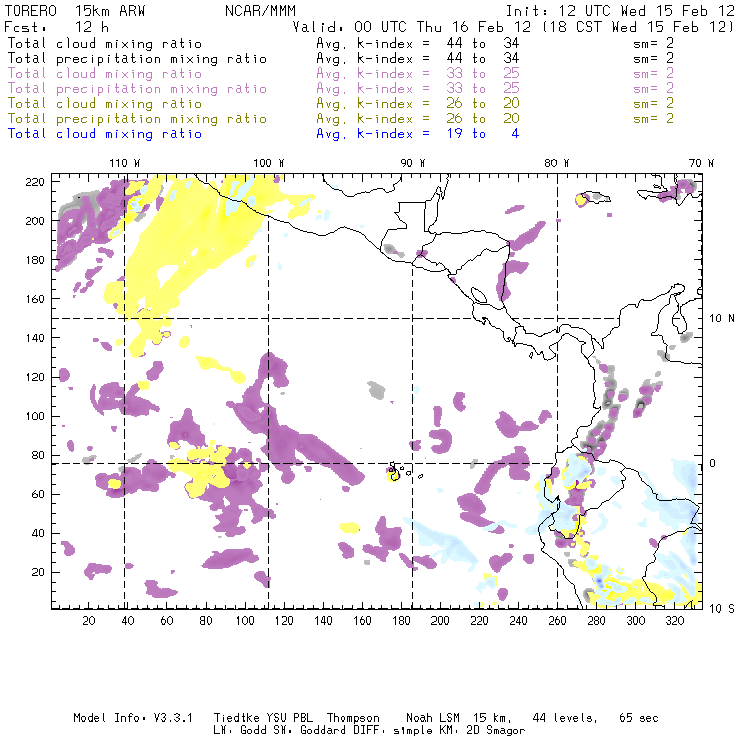Click 'LW: Godd' in the bottom footer line
The width and height of the screenshot is (740, 740).
[x=240, y=731]
